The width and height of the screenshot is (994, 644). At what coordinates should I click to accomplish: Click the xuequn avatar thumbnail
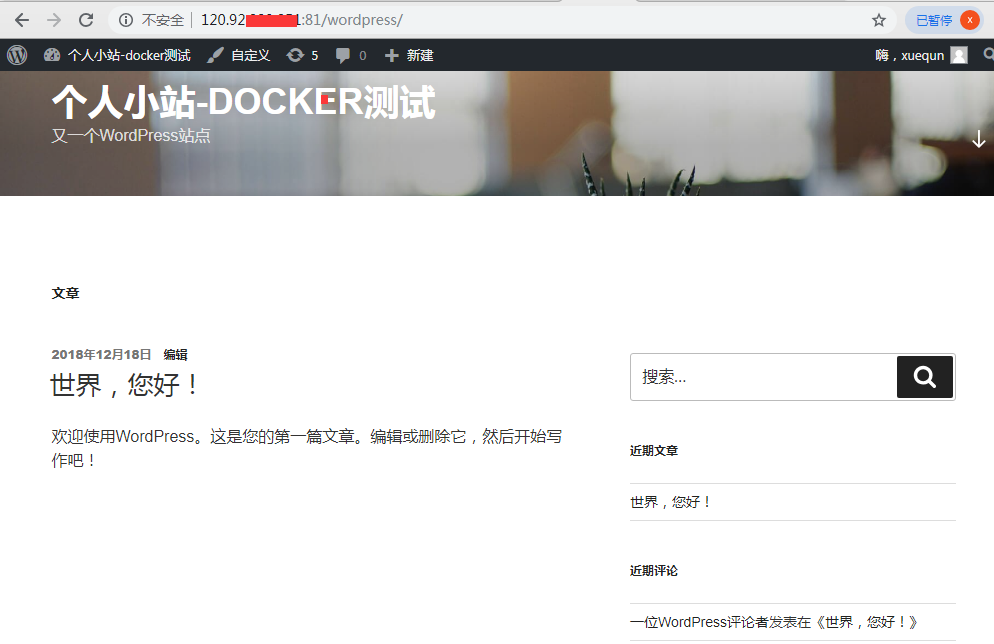coord(960,55)
